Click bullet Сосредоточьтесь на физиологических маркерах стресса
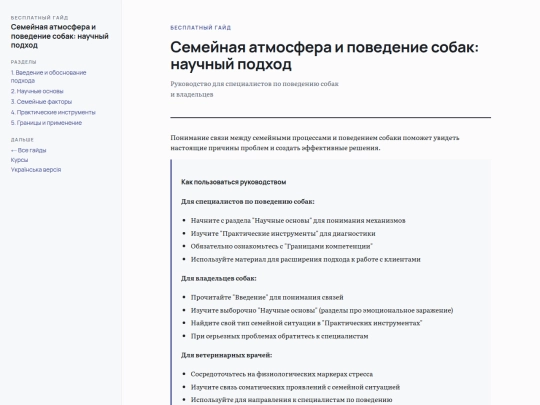The width and height of the screenshot is (540, 405). (282, 374)
